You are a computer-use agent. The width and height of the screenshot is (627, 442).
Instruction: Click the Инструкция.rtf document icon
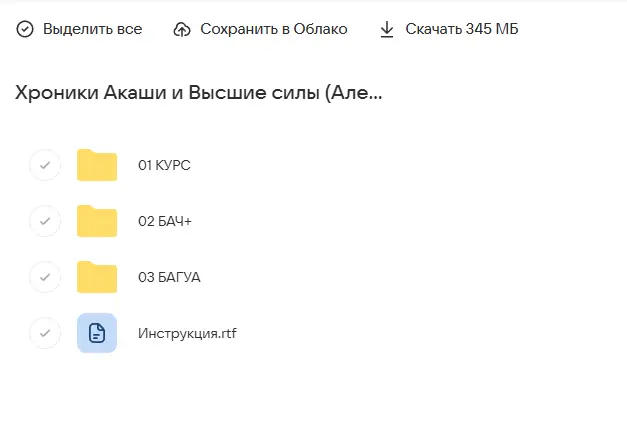(97, 333)
